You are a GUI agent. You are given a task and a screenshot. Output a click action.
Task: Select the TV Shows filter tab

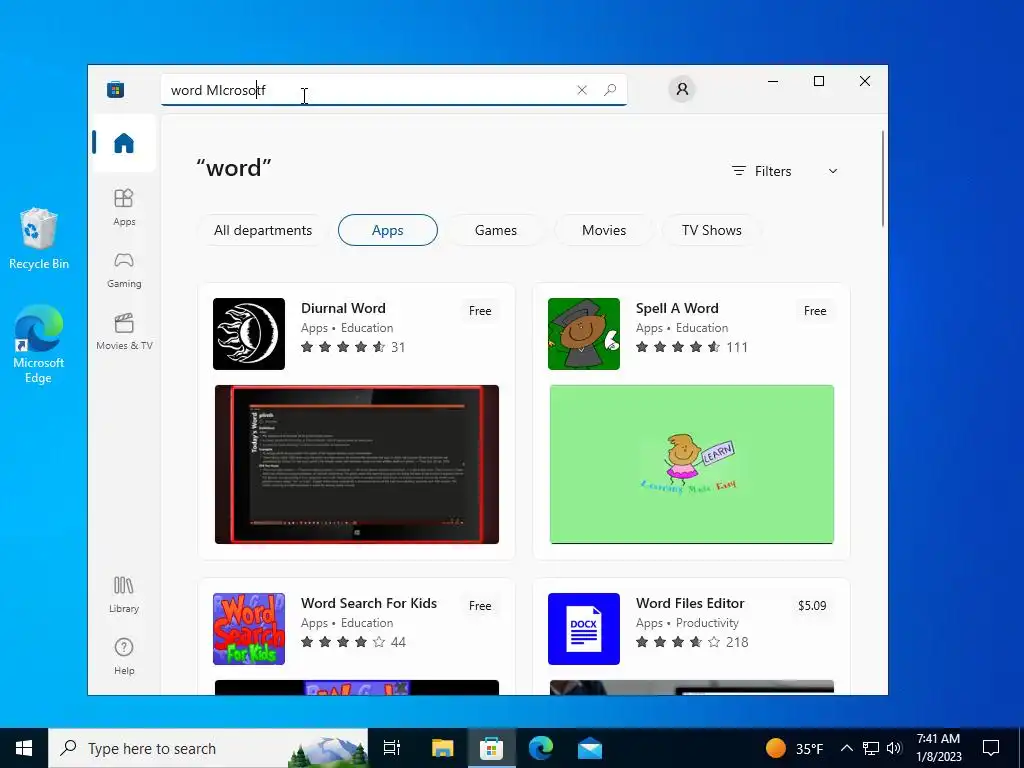[712, 230]
